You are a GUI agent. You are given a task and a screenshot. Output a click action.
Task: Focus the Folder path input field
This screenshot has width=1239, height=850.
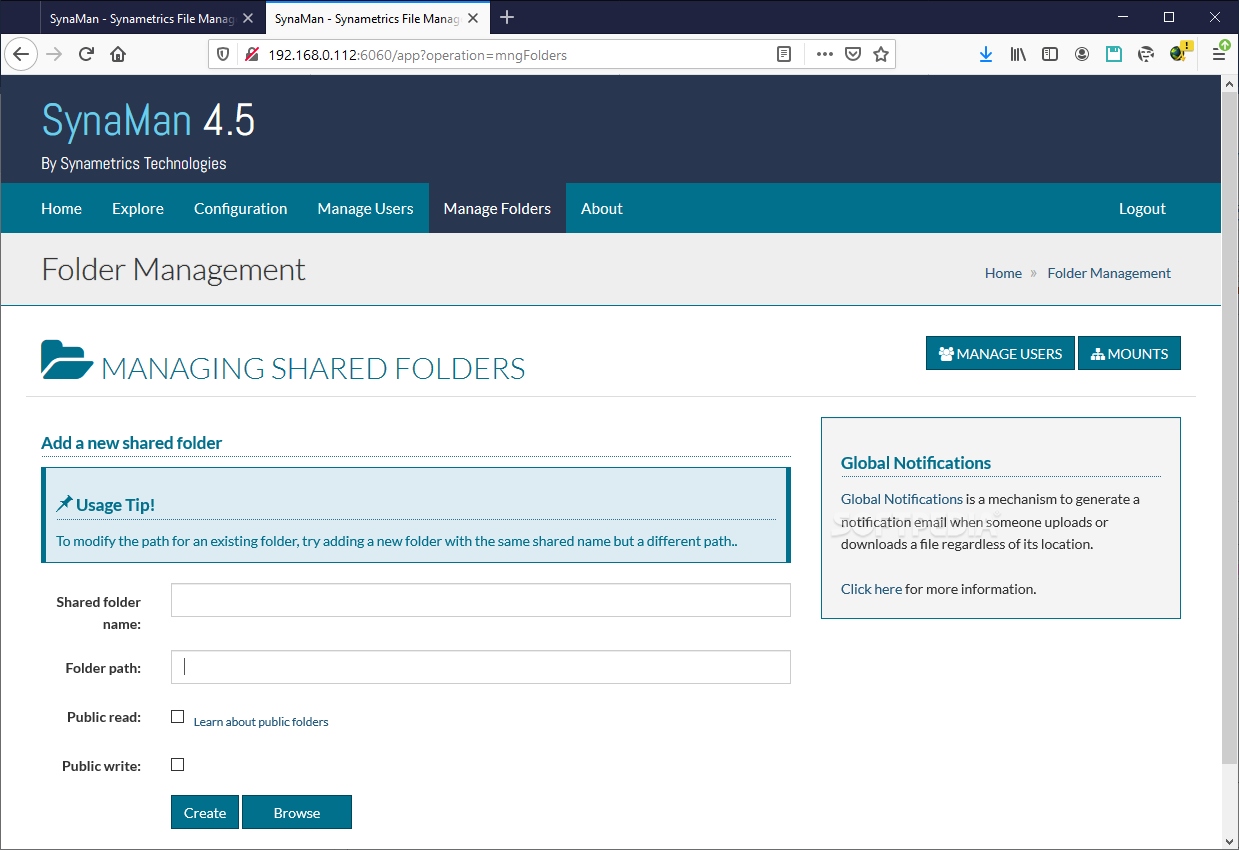pyautogui.click(x=481, y=667)
